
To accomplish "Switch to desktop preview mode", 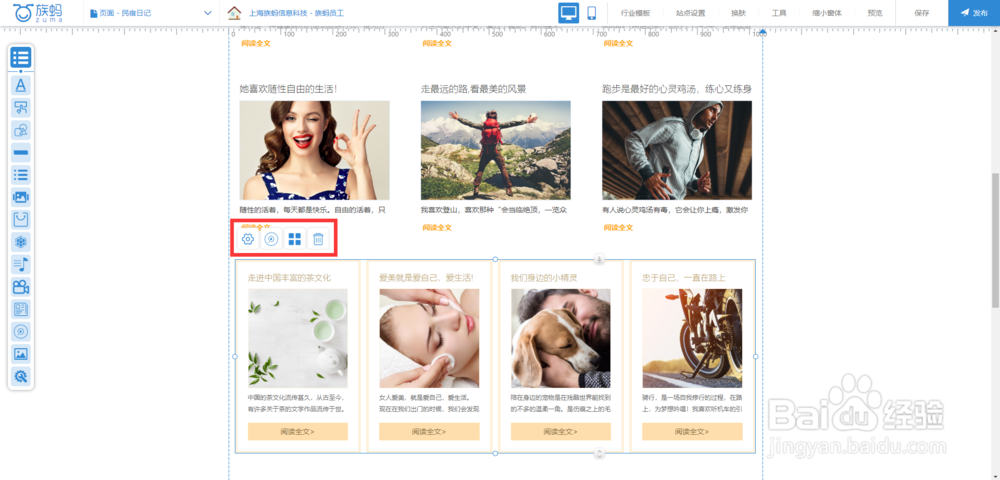I will (568, 13).
